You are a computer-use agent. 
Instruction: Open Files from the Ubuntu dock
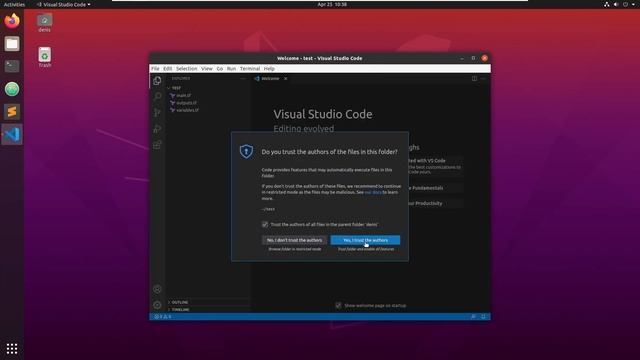click(x=12, y=44)
